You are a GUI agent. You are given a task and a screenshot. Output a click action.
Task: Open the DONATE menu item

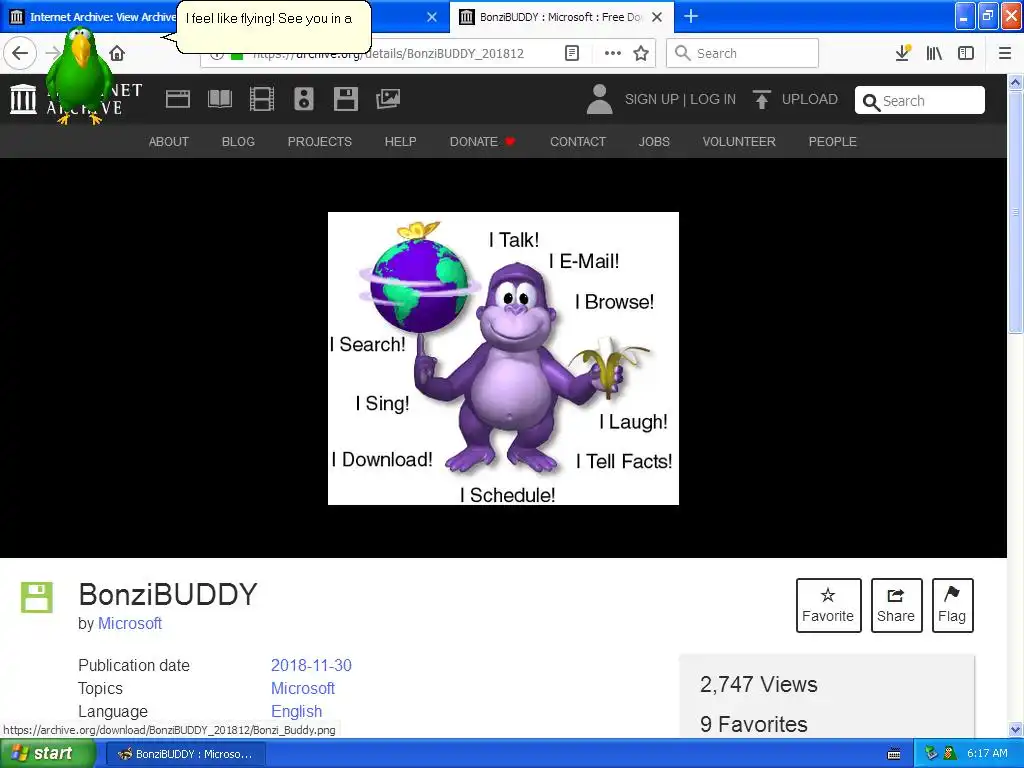[482, 142]
